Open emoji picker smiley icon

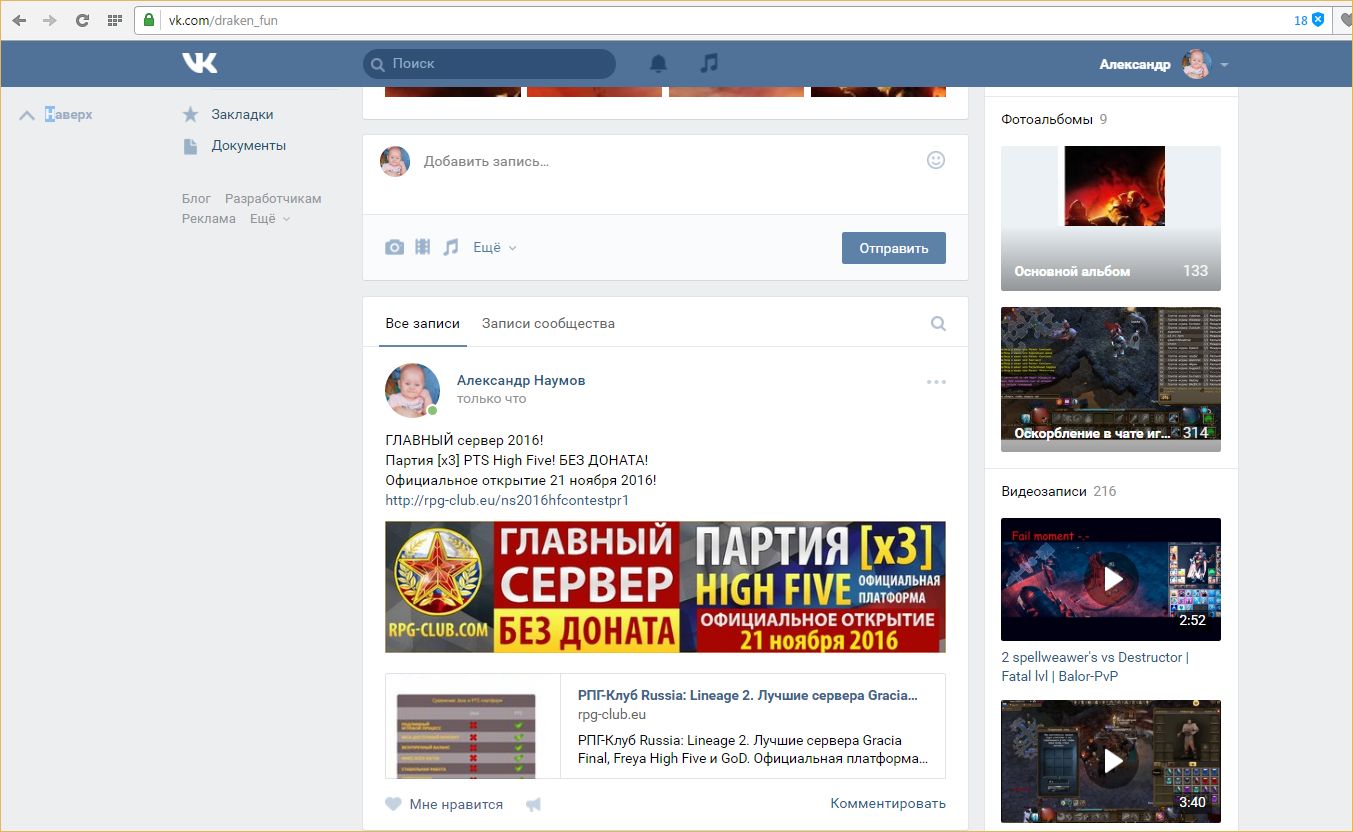[936, 160]
